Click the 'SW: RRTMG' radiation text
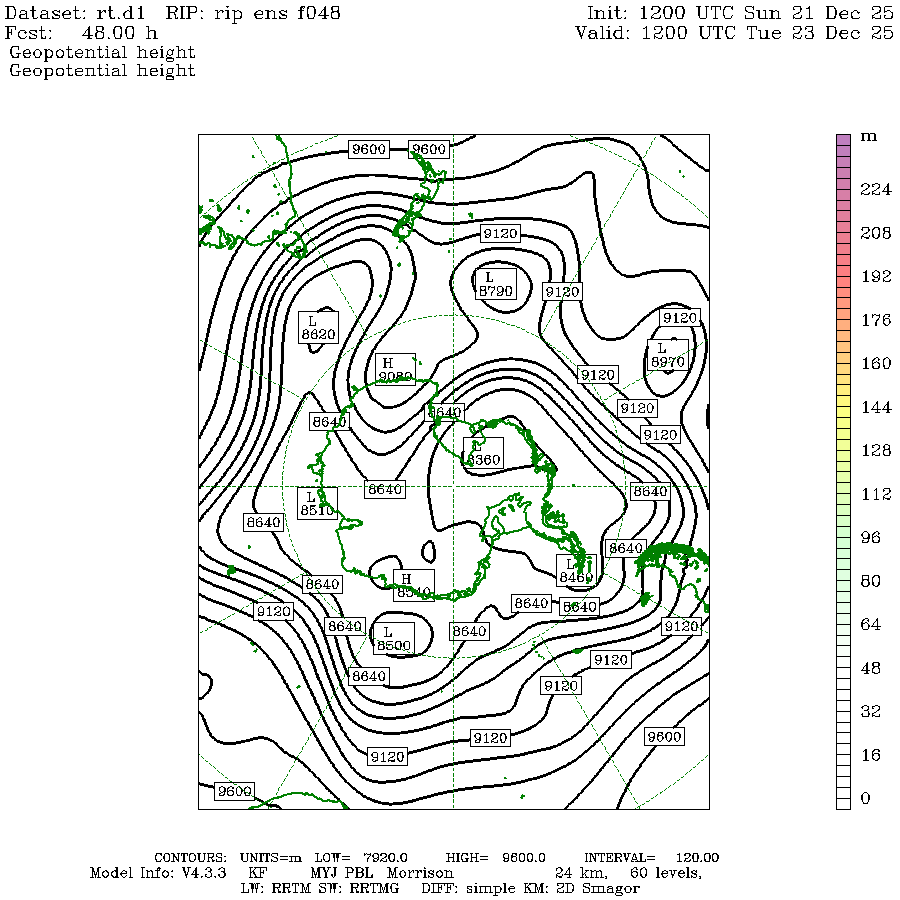 tap(360, 889)
